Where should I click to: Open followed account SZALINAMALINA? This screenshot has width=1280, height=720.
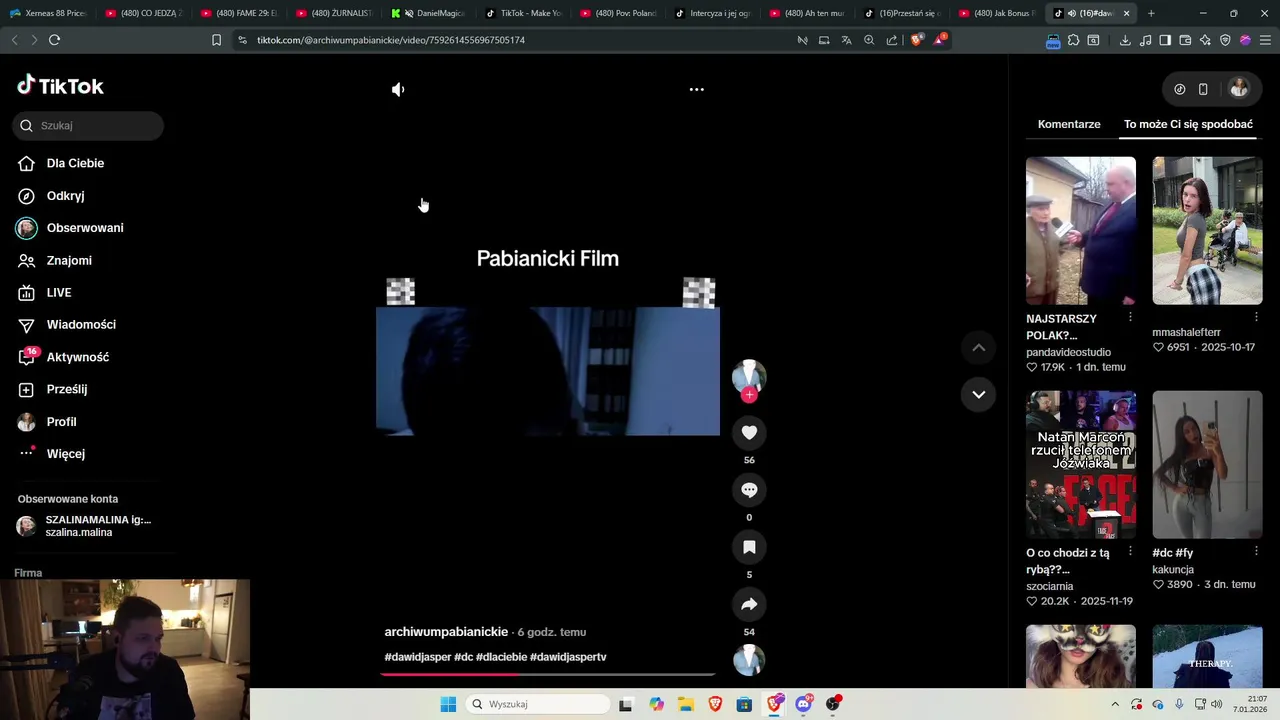click(x=85, y=526)
